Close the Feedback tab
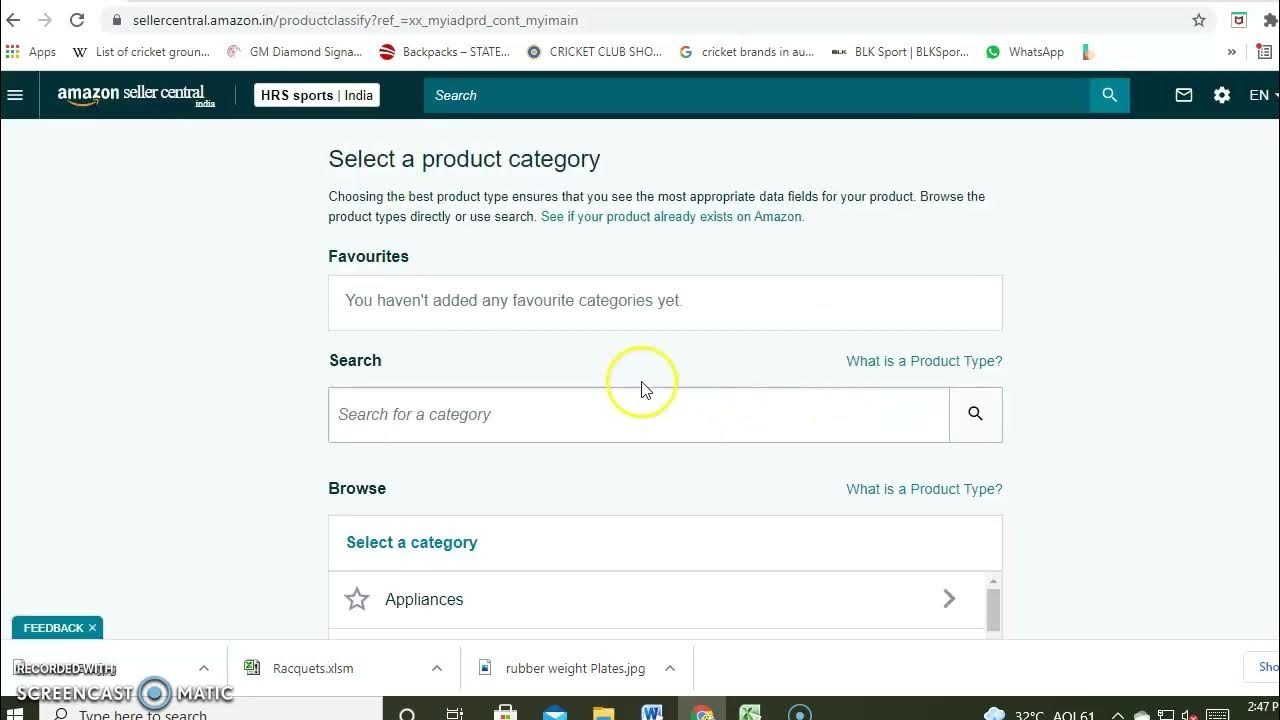The width and height of the screenshot is (1280, 720). pyautogui.click(x=92, y=628)
